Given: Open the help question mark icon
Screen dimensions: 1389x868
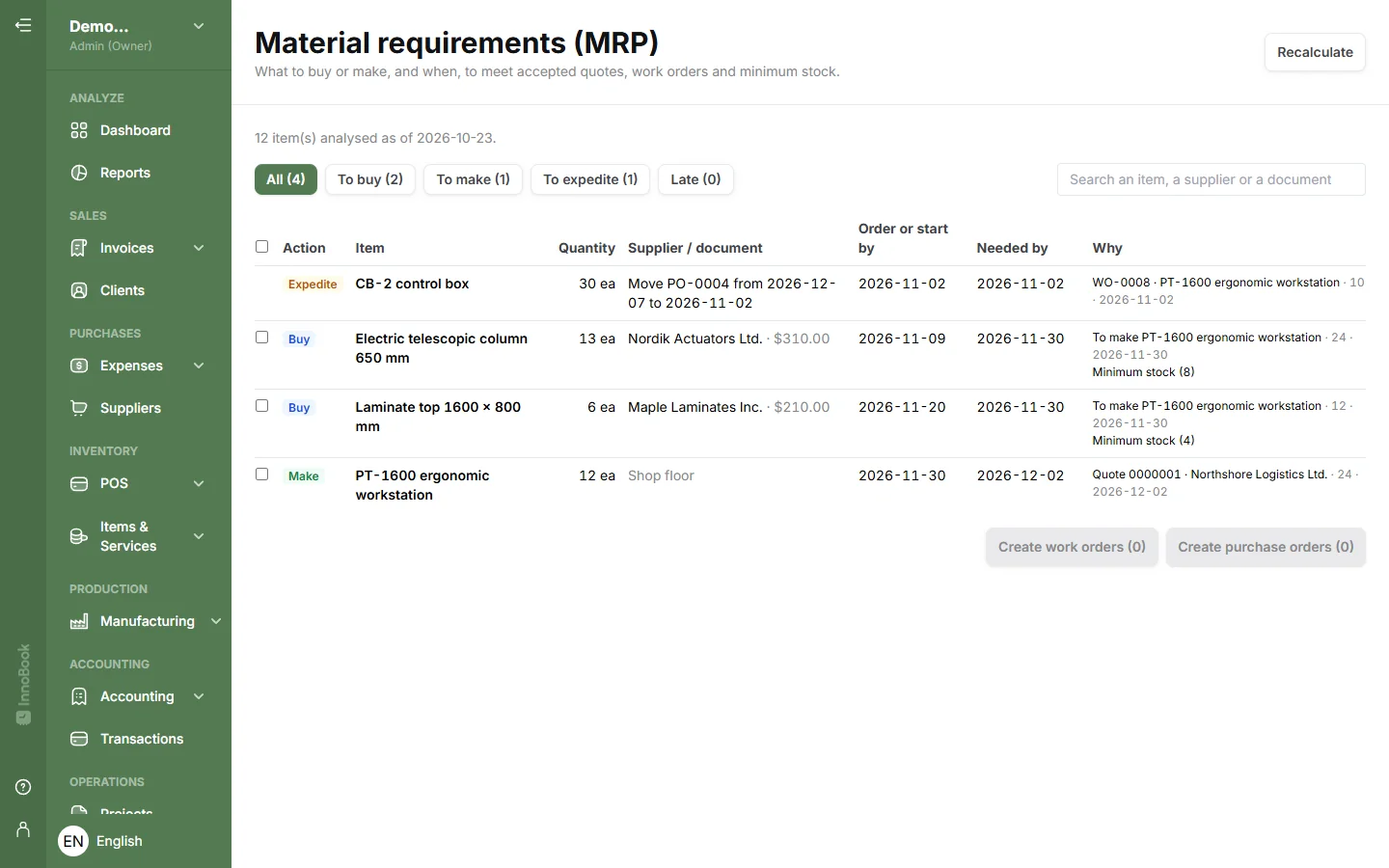Looking at the screenshot, I should click(23, 787).
